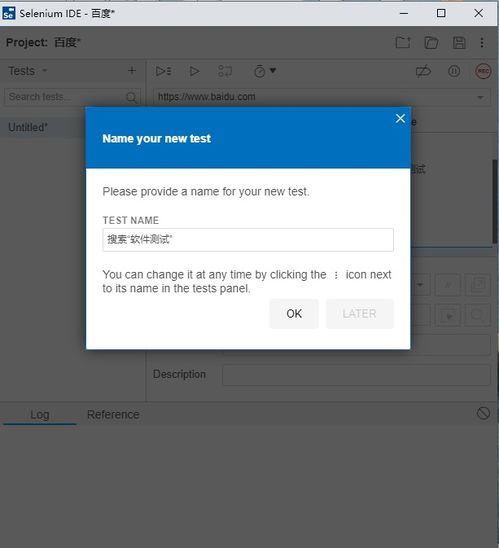Disable breakpoints icon
499x548 pixels.
tap(423, 71)
